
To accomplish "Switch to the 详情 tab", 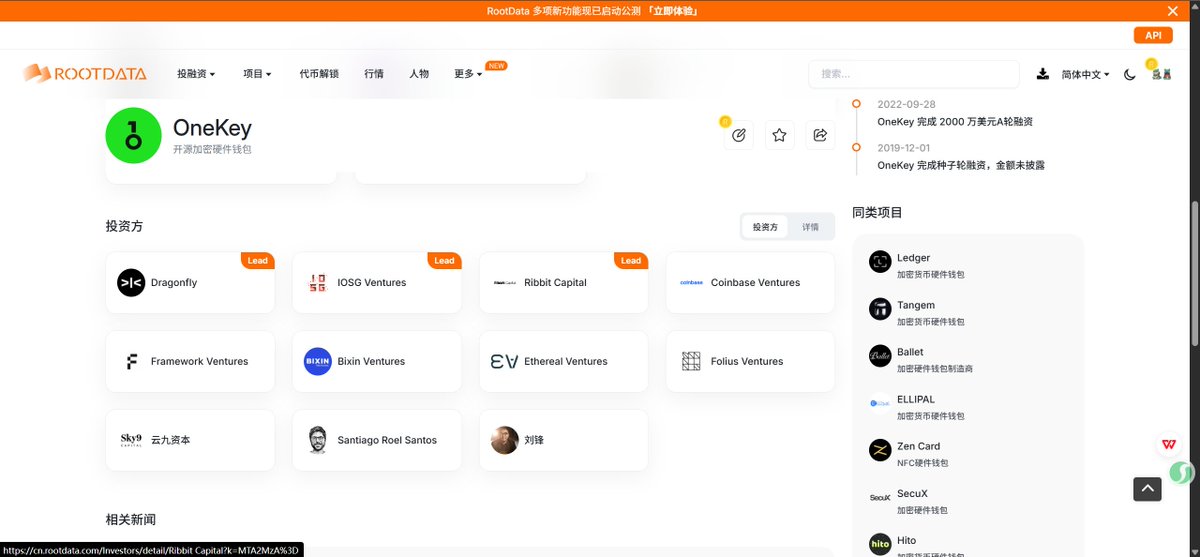I will pyautogui.click(x=810, y=227).
